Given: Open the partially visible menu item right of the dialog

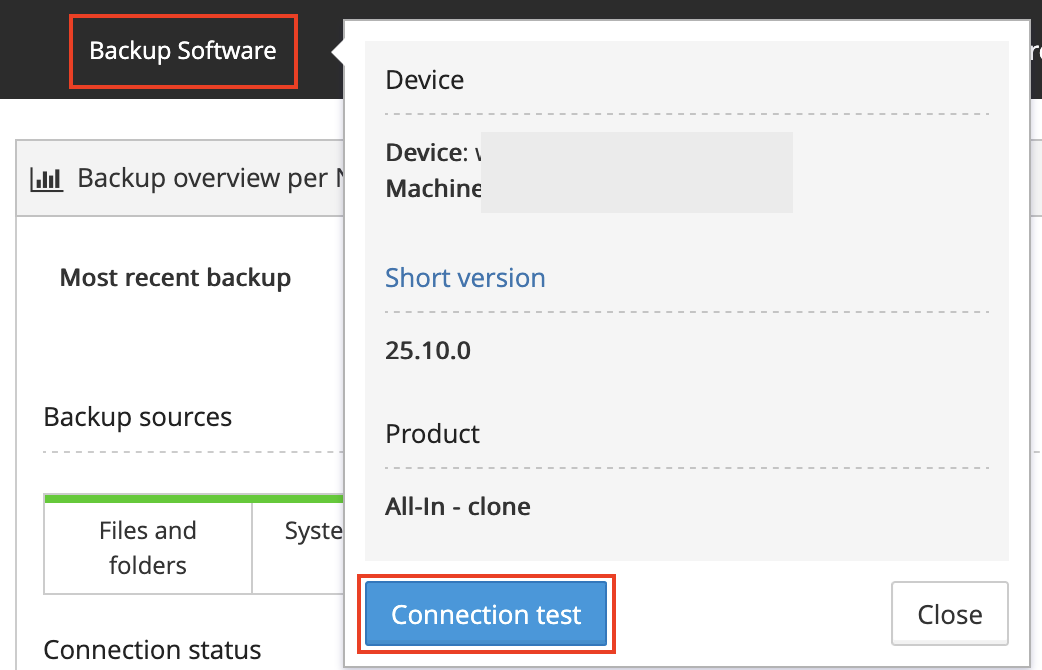Looking at the screenshot, I should pyautogui.click(x=1034, y=52).
